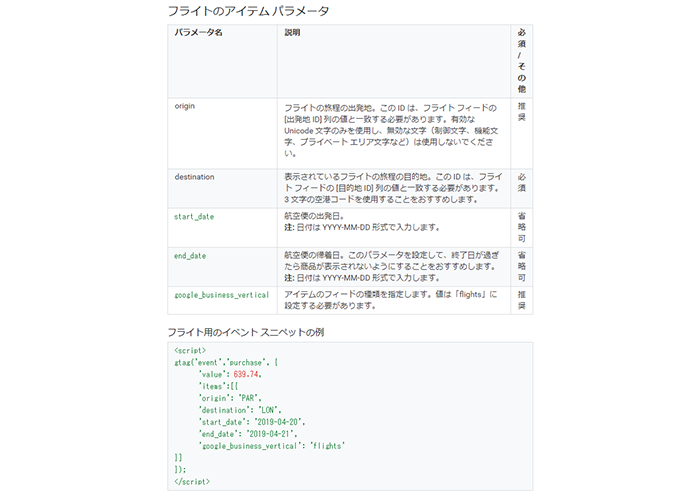Click 推奨 in the google_business_vertical row
Viewport: 700px width, 497px height.
(521, 300)
